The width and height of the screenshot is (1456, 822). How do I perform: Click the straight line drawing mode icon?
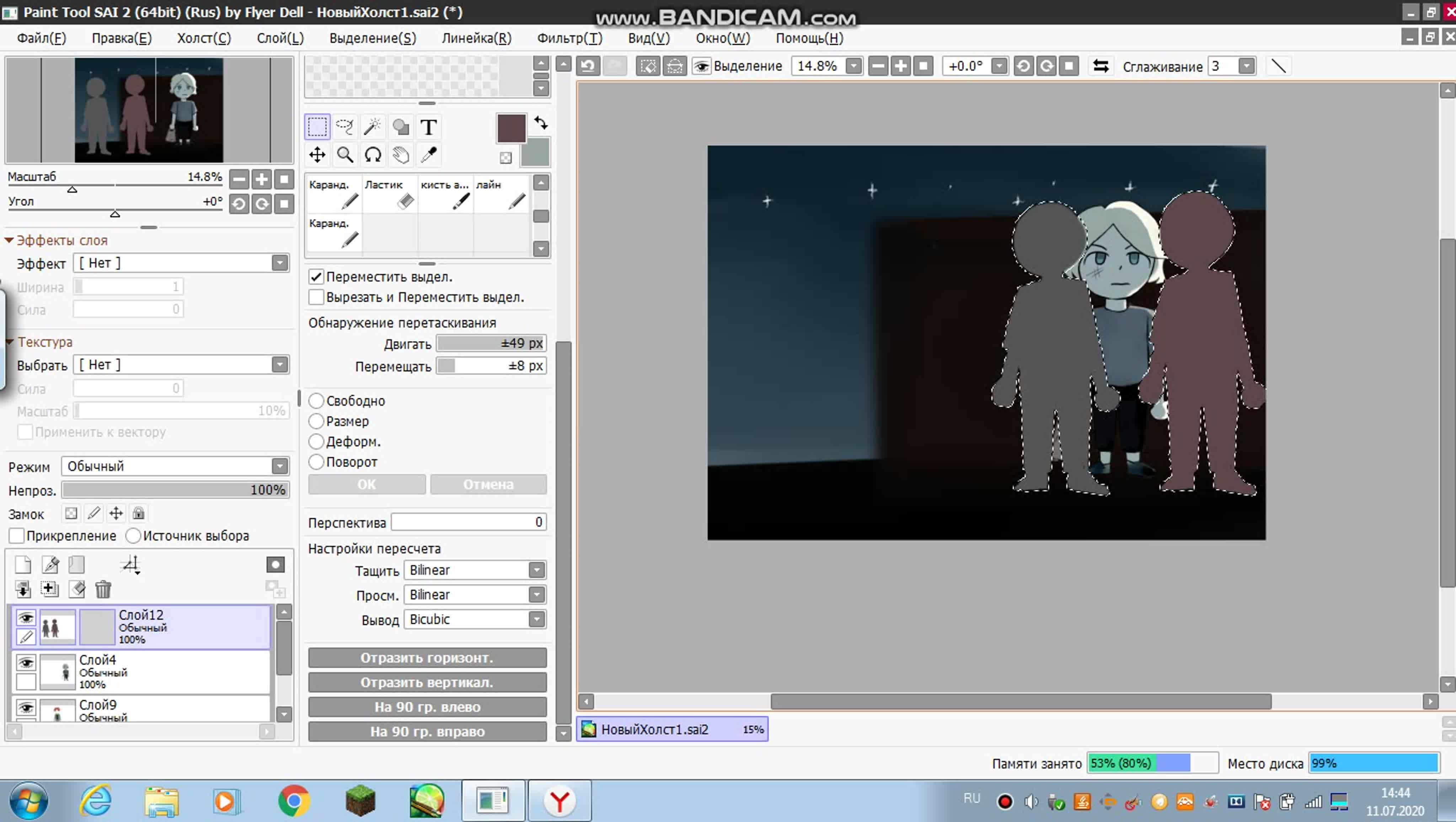[x=1279, y=66]
